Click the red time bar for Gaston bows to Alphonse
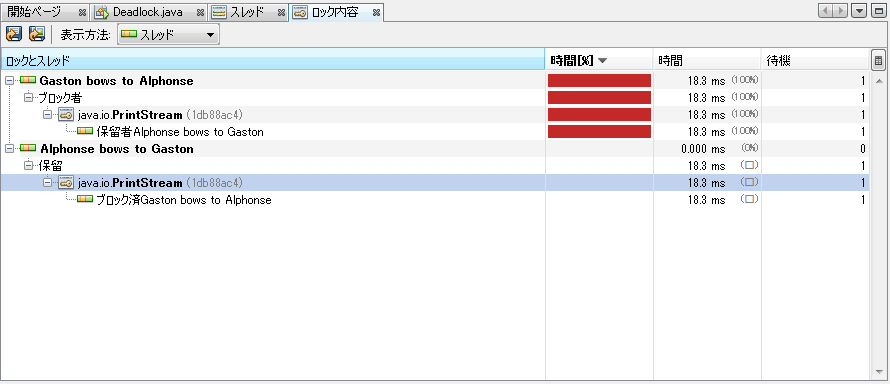This screenshot has width=890, height=384. click(599, 81)
